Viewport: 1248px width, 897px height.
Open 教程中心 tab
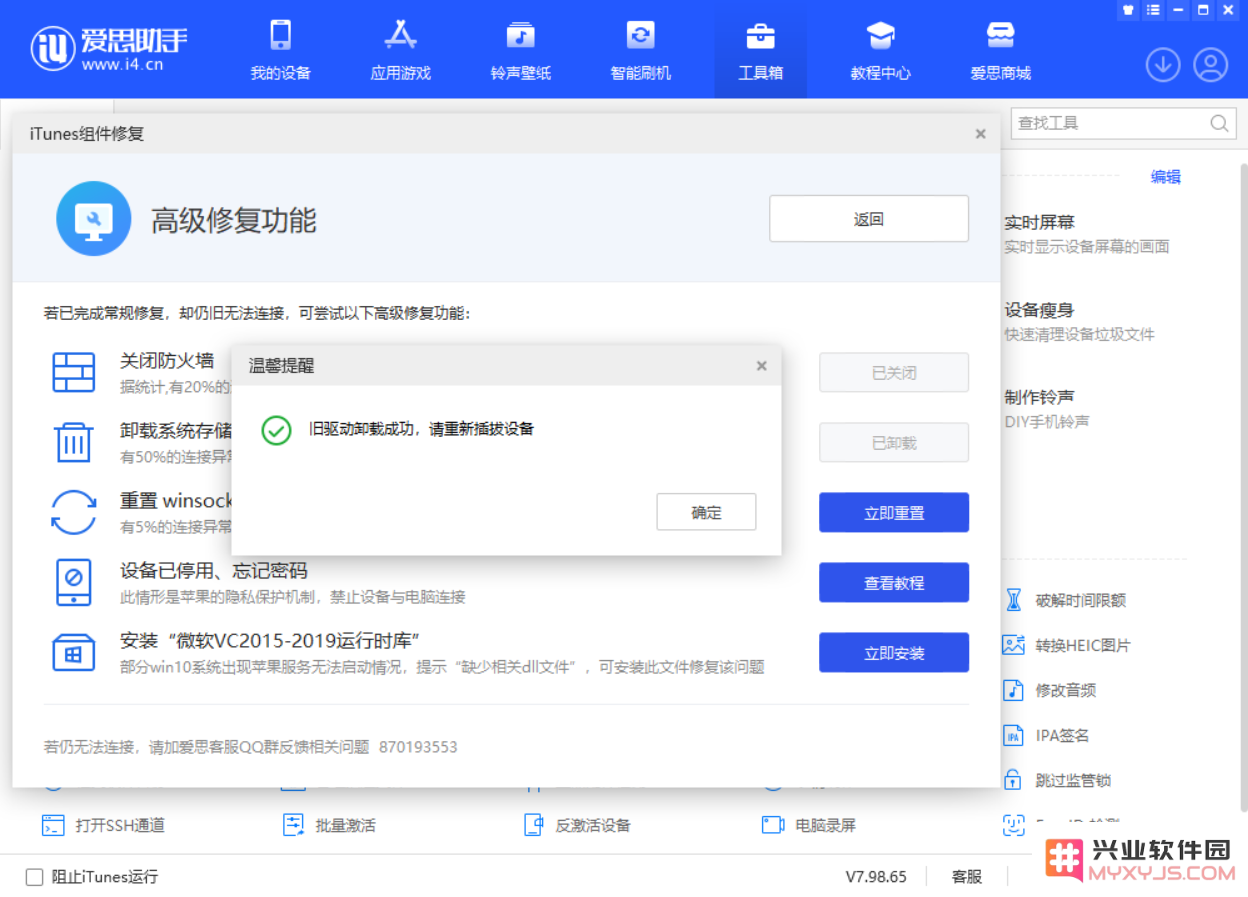tap(880, 49)
